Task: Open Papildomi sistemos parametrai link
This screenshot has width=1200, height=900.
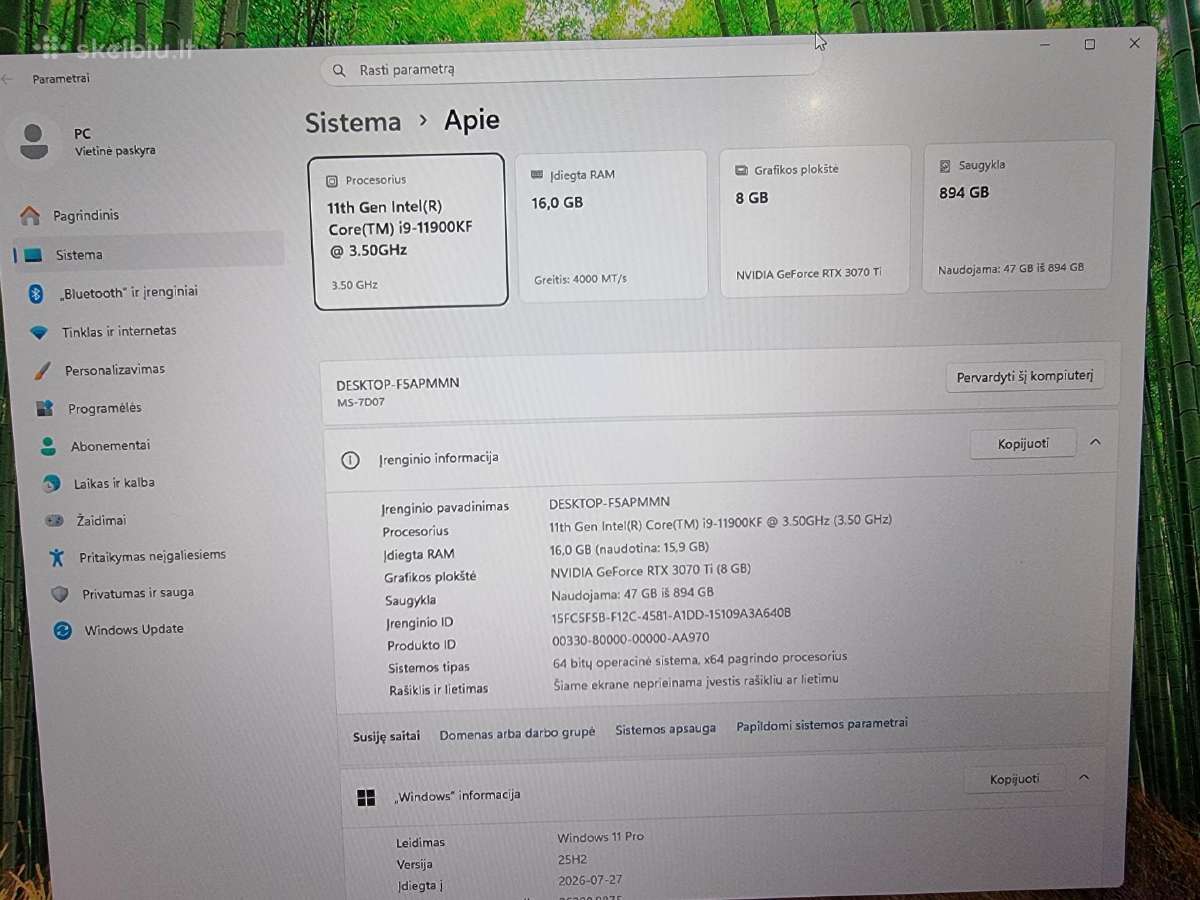Action: 822,724
